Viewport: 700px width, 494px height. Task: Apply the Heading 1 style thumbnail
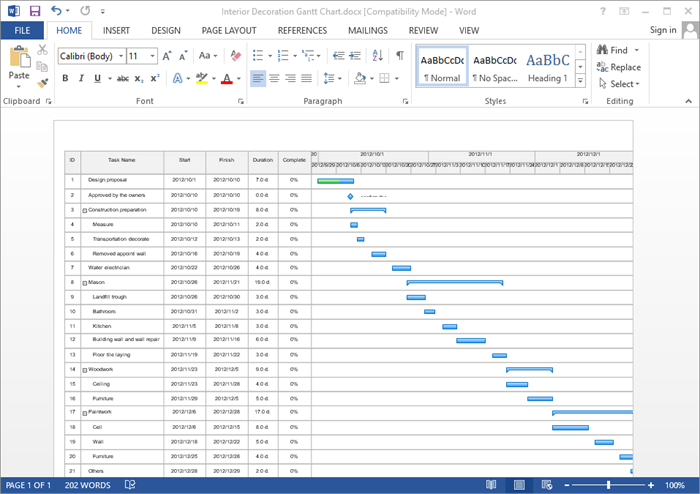coord(547,66)
